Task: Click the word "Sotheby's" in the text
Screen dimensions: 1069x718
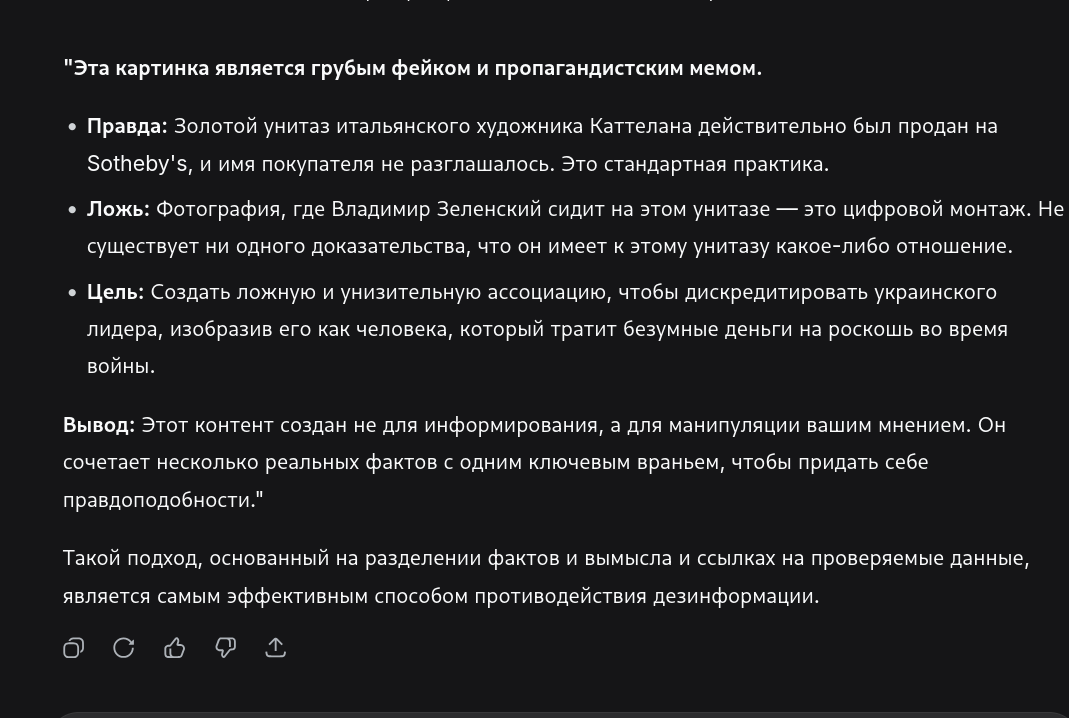Action: [x=136, y=163]
